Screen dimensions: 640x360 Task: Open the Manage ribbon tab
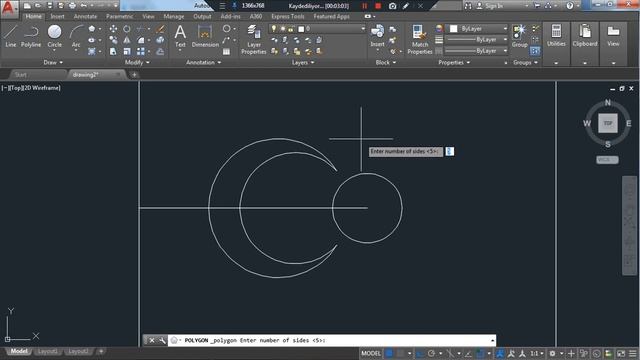coord(174,17)
